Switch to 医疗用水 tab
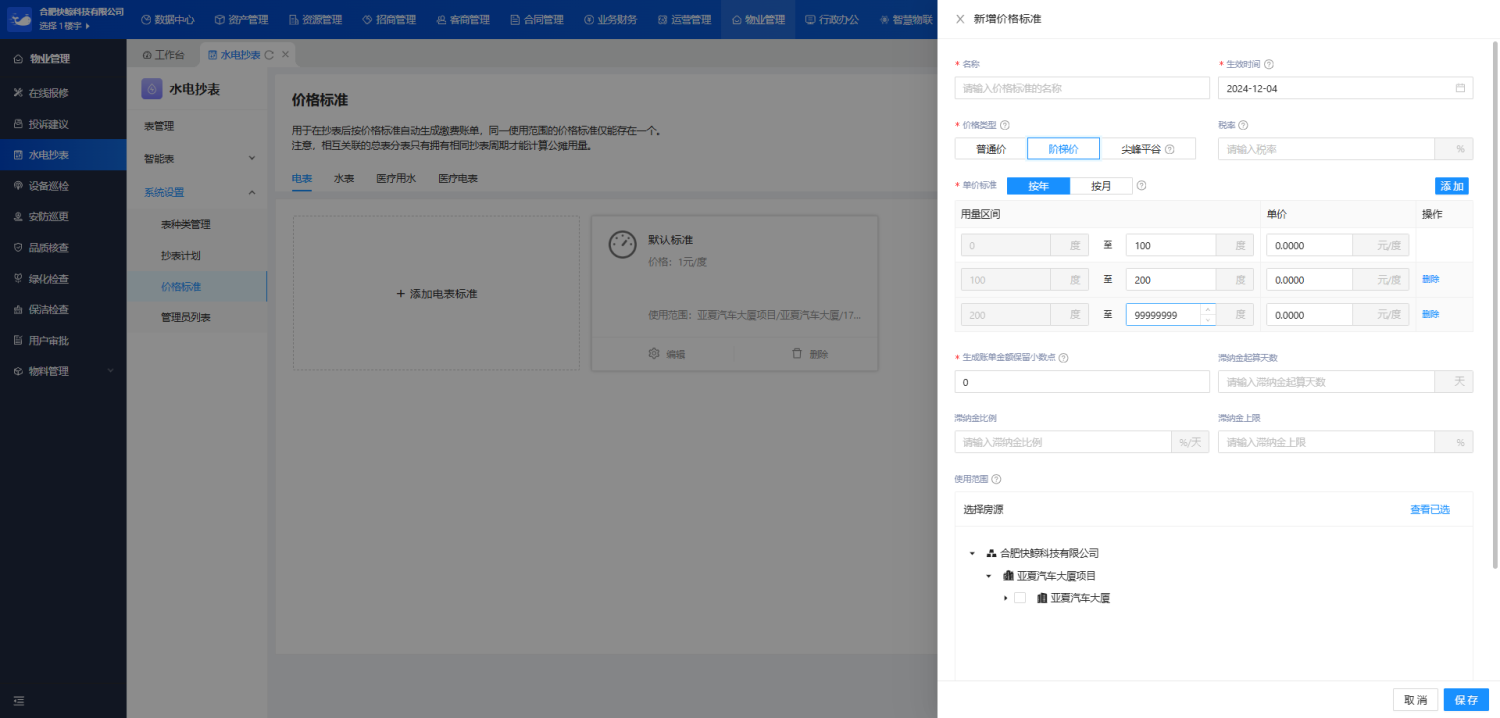The height and width of the screenshot is (718, 1500). [396, 179]
